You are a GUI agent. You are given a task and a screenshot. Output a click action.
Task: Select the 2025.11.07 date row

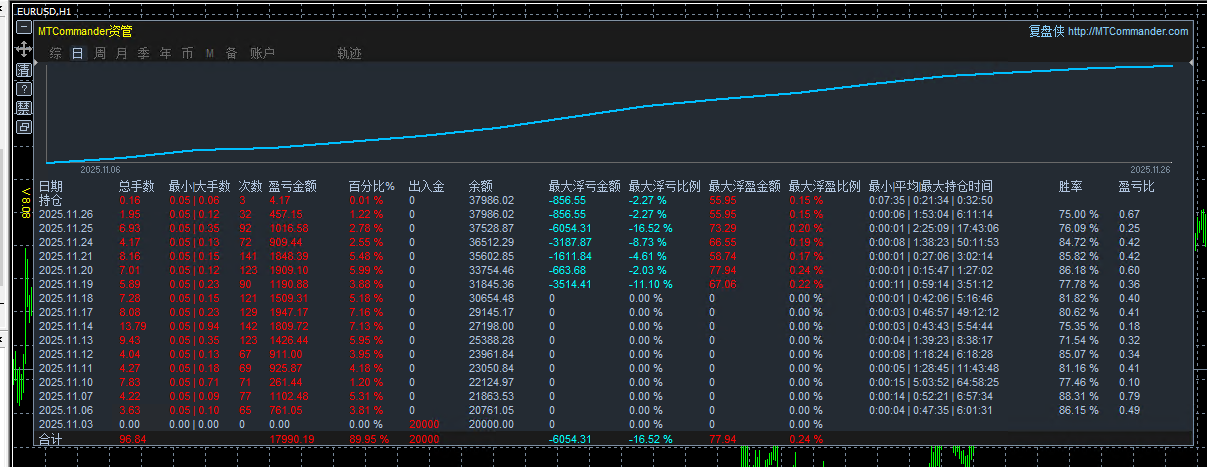pos(66,396)
